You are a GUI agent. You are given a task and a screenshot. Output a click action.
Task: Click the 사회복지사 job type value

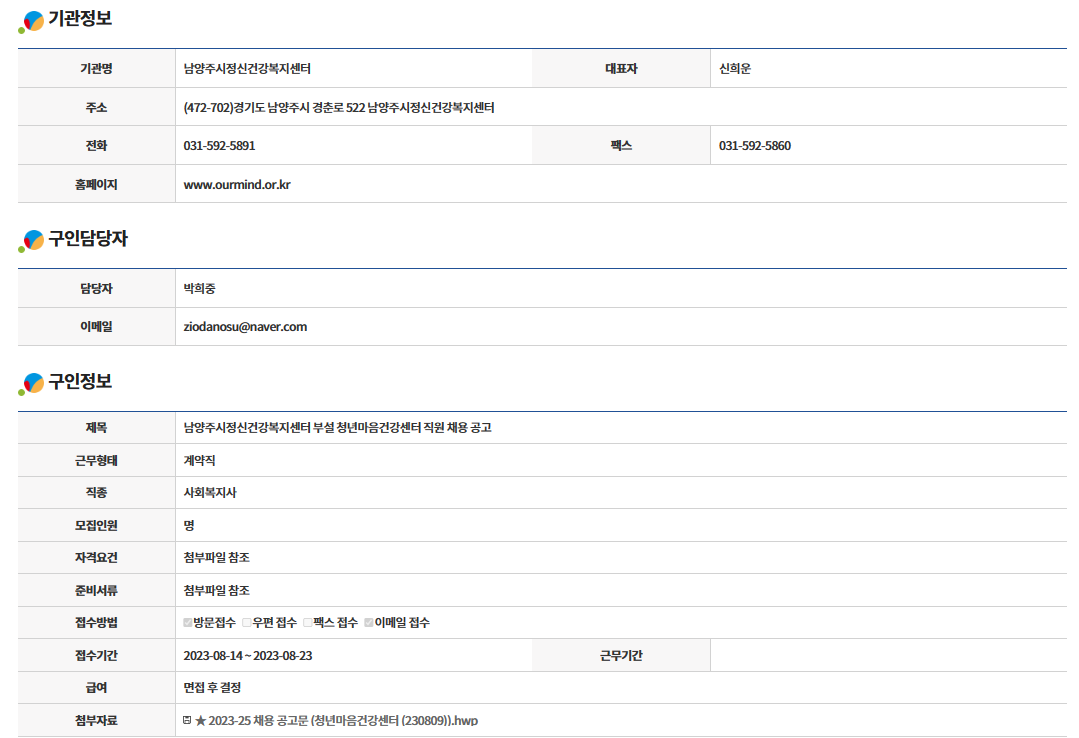point(210,493)
